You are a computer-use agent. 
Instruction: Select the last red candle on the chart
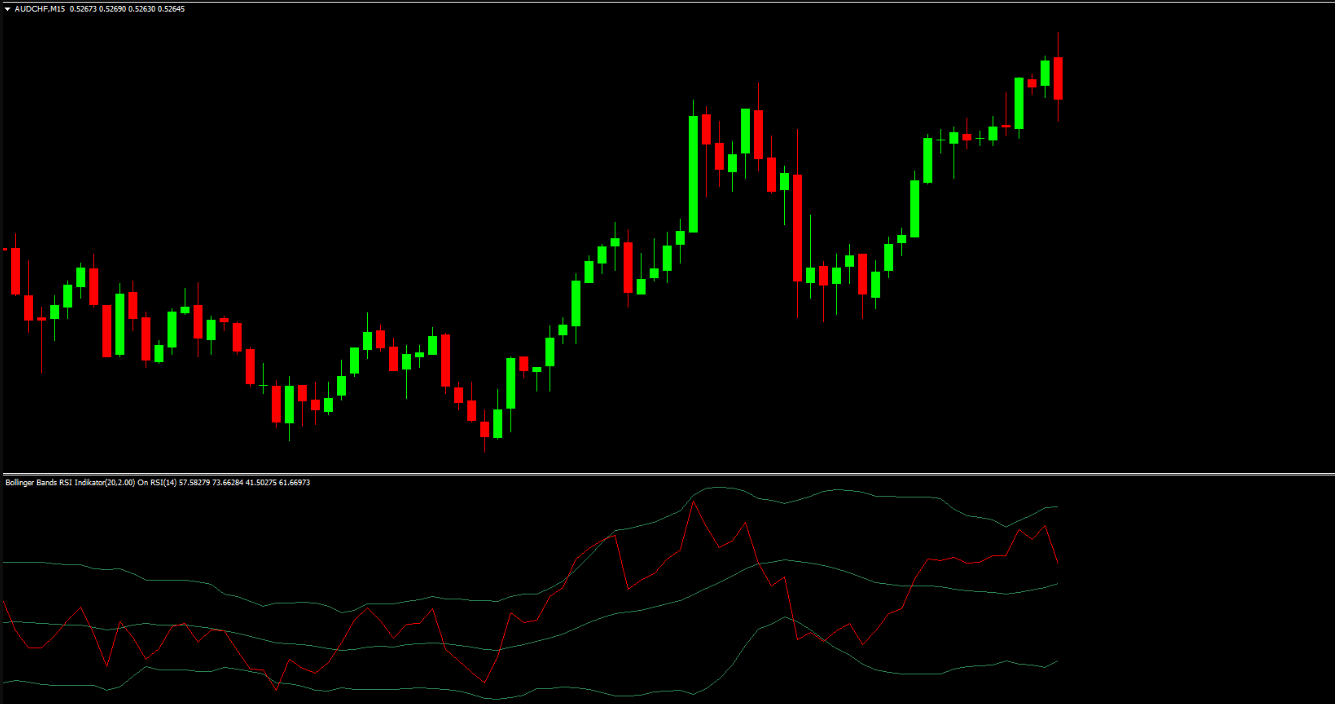[x=1058, y=78]
